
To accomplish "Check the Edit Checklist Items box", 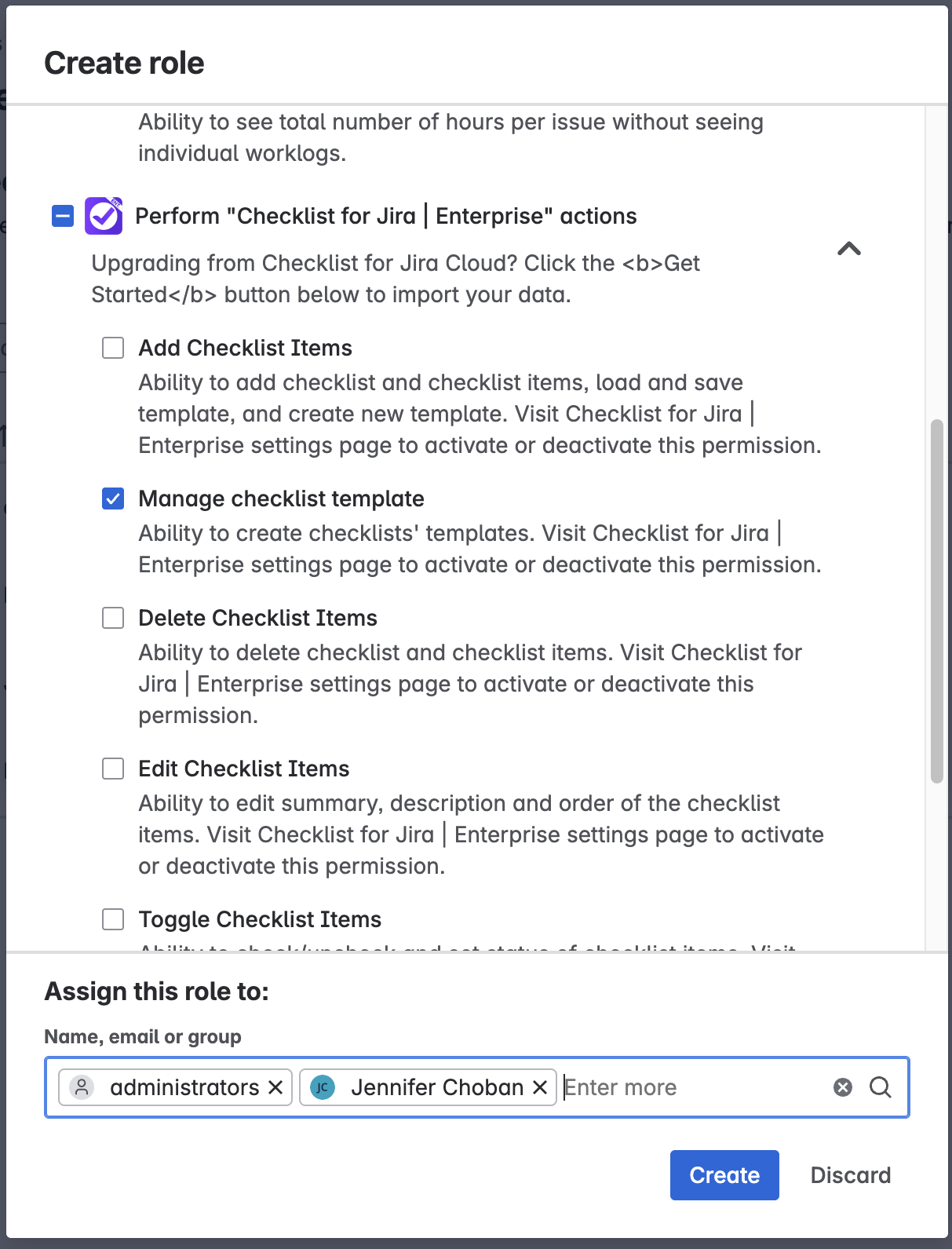I will pyautogui.click(x=113, y=769).
